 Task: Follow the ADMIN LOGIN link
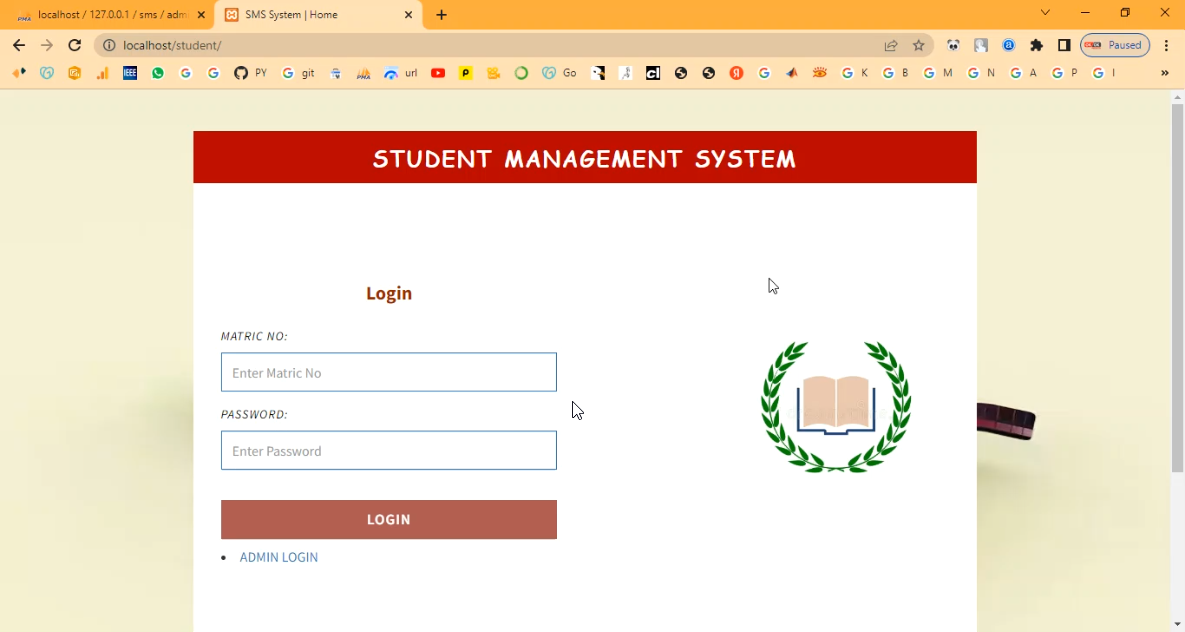click(x=278, y=557)
